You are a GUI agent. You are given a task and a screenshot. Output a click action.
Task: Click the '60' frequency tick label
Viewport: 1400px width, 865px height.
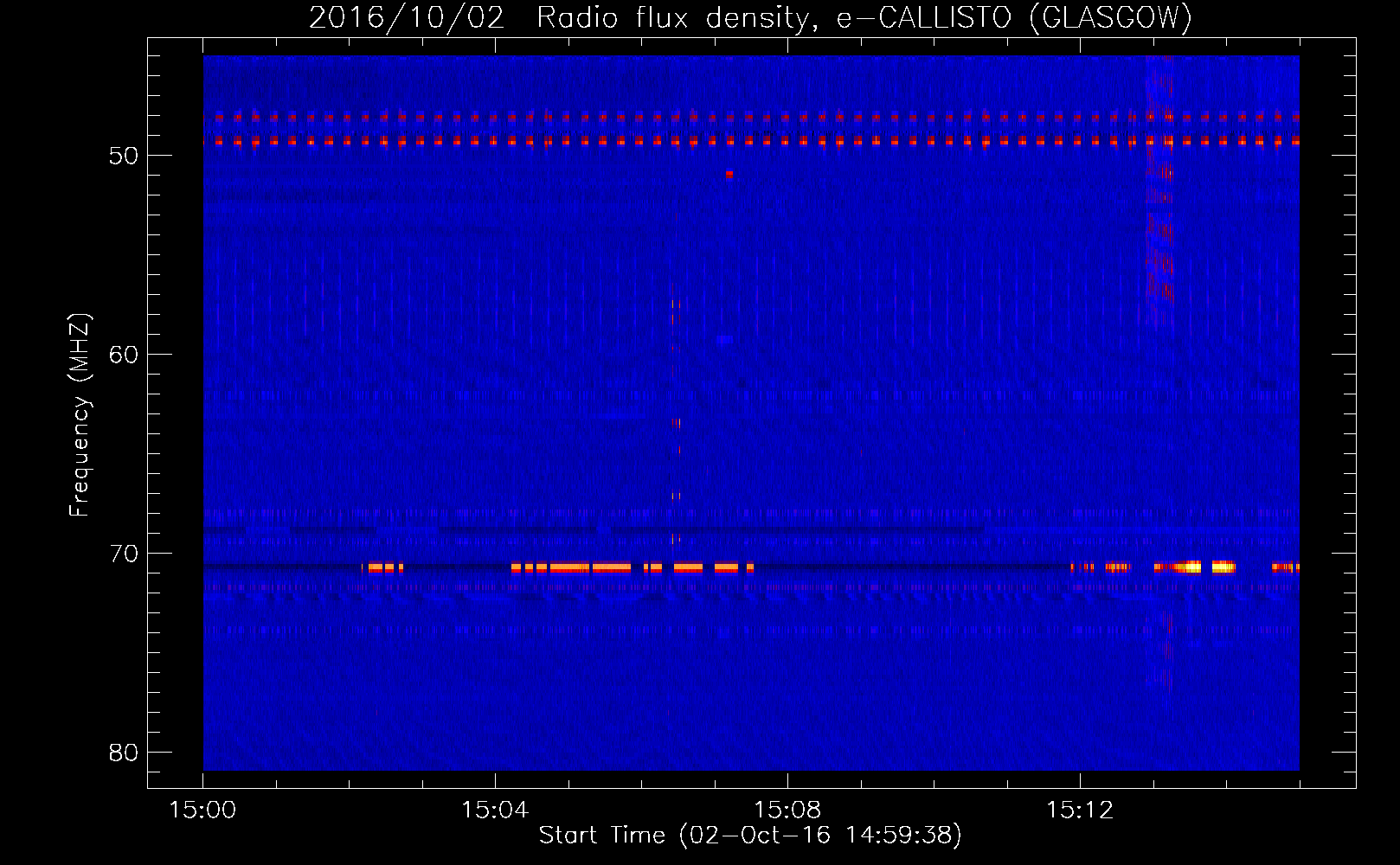[x=124, y=355]
